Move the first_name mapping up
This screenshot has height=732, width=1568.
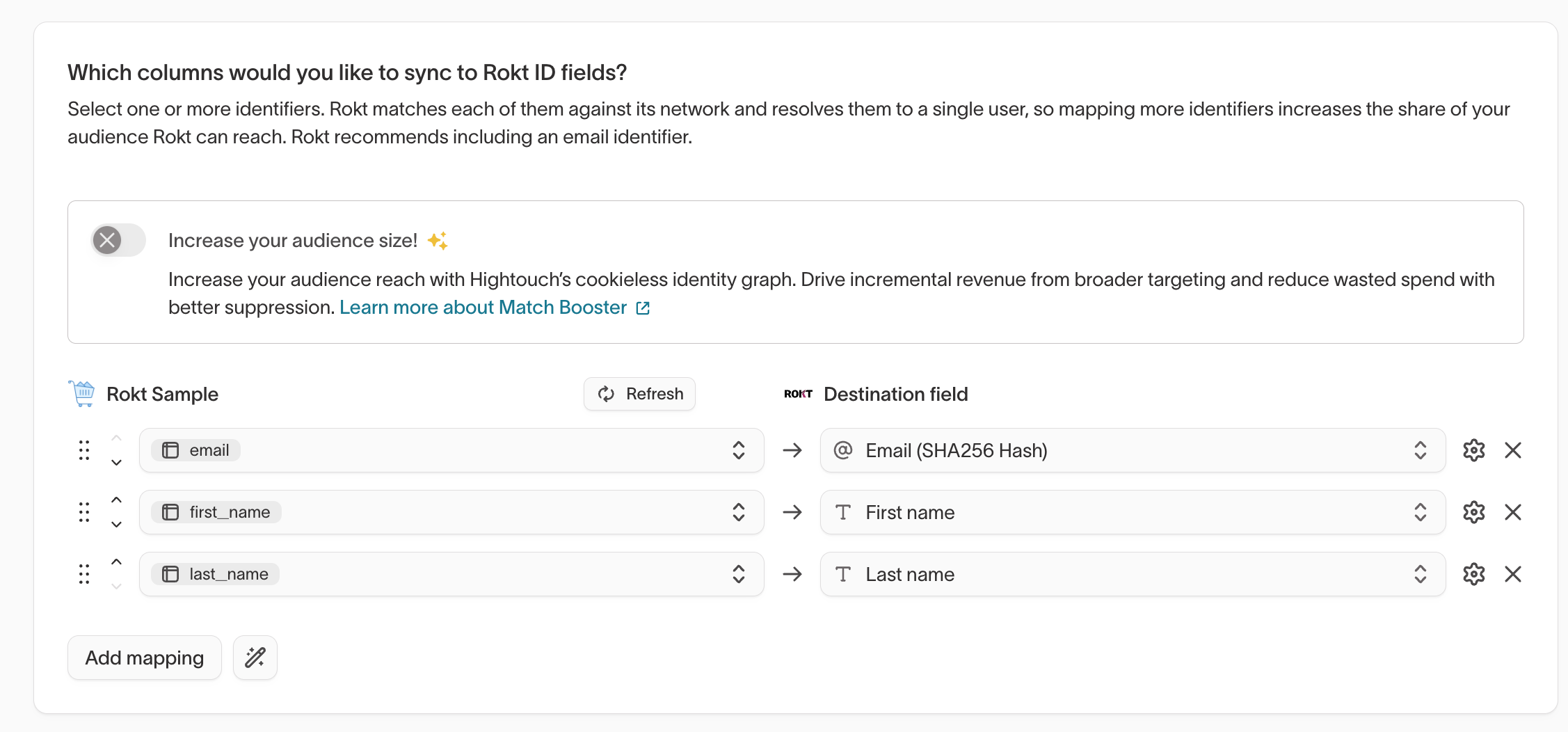coord(117,500)
